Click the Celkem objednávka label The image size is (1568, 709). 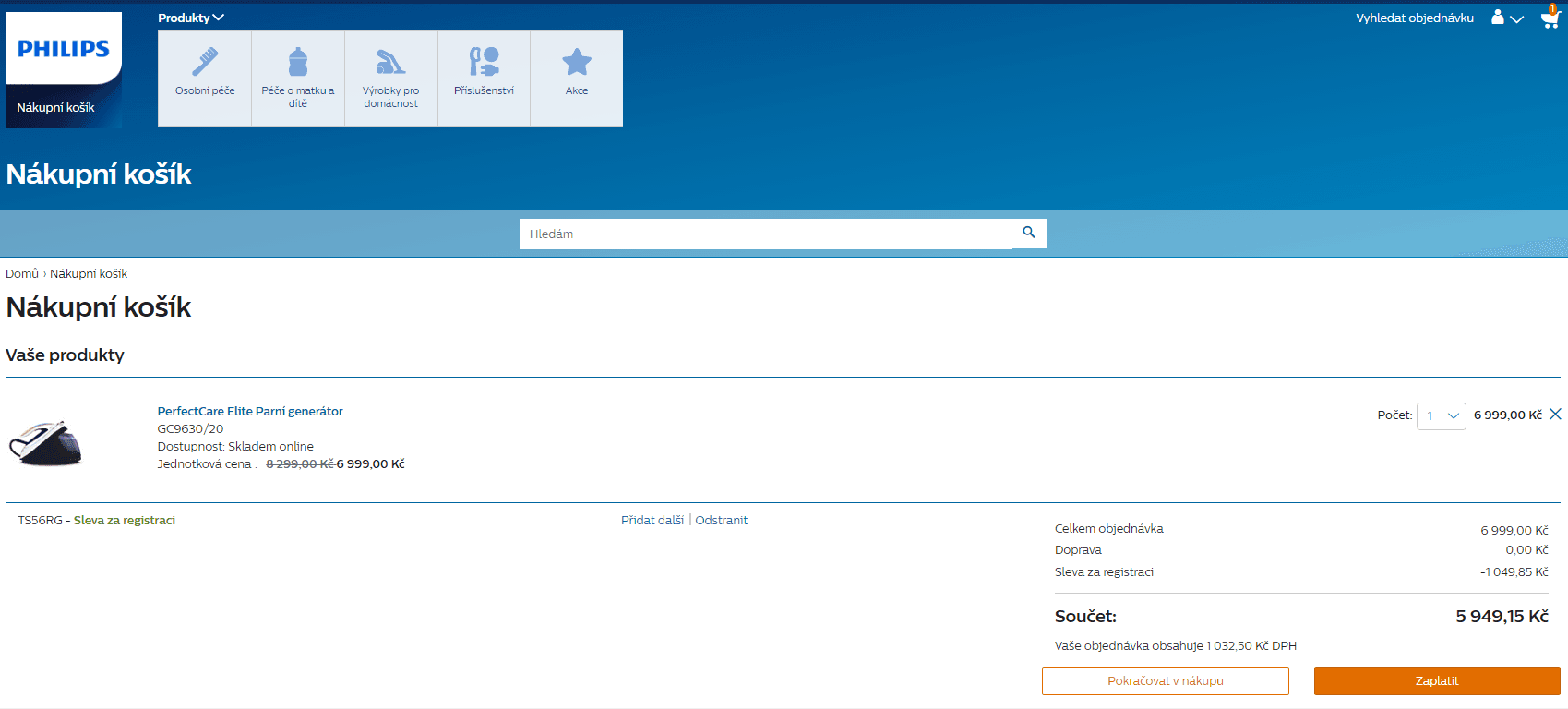tap(1109, 528)
